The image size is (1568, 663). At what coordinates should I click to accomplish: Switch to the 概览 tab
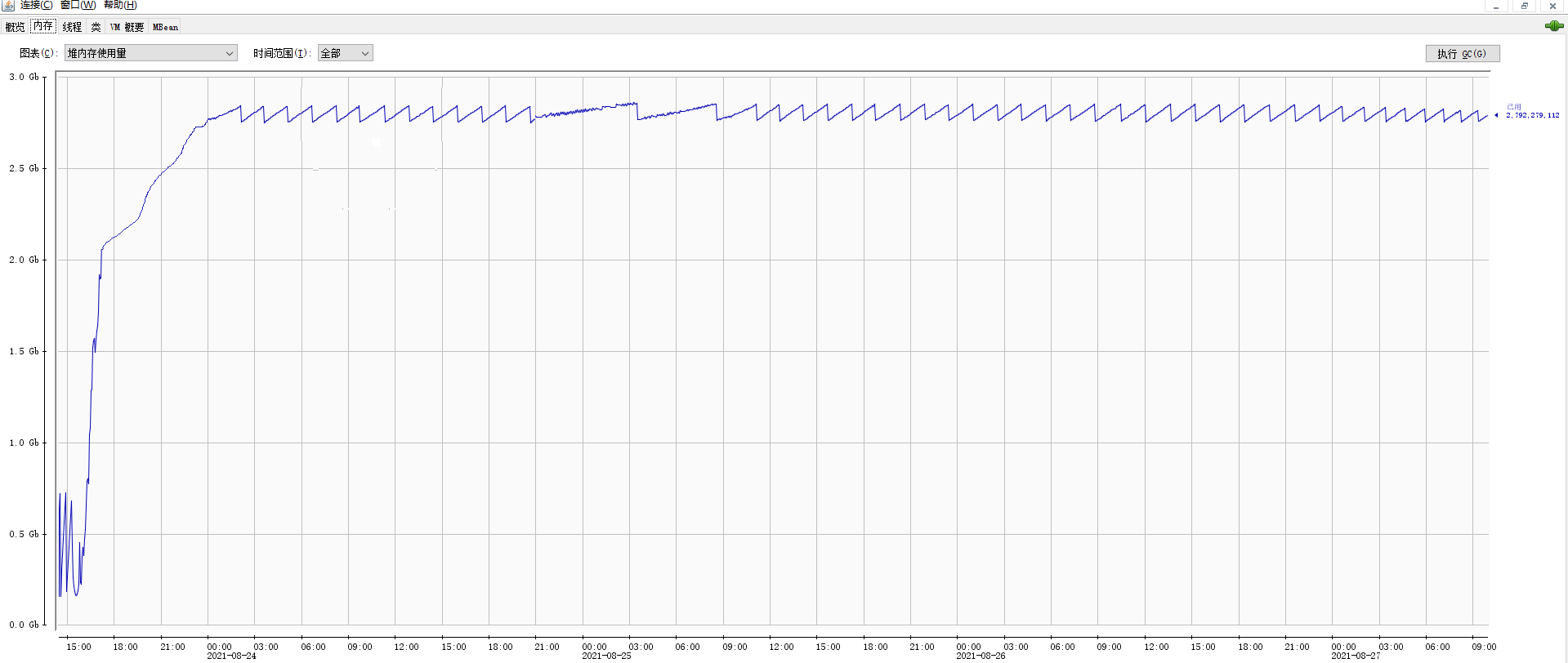click(15, 27)
